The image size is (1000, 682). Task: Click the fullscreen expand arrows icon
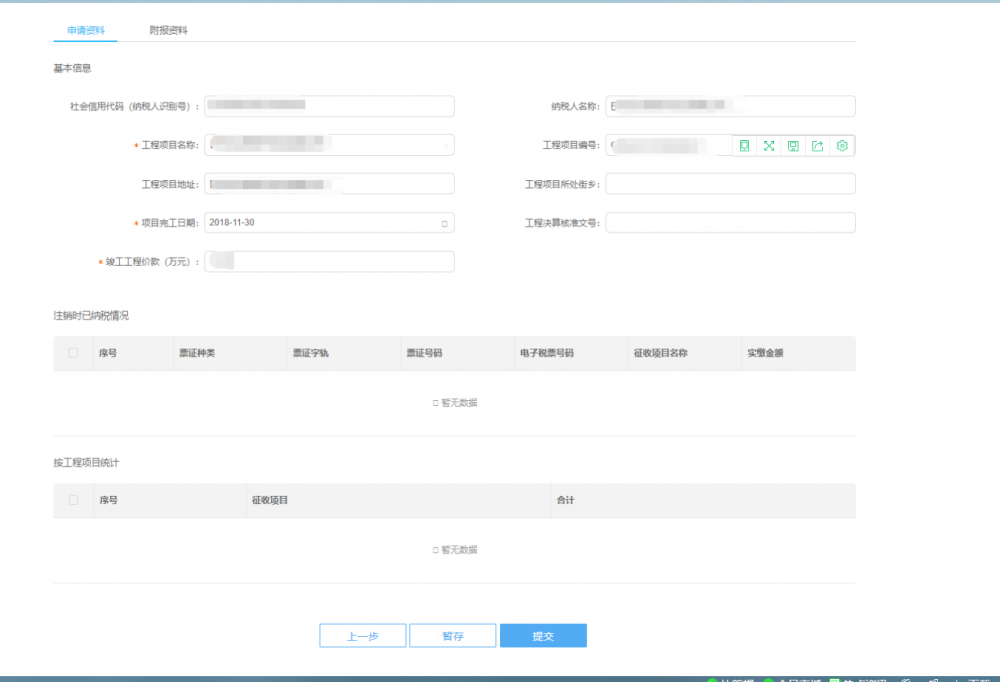(769, 146)
